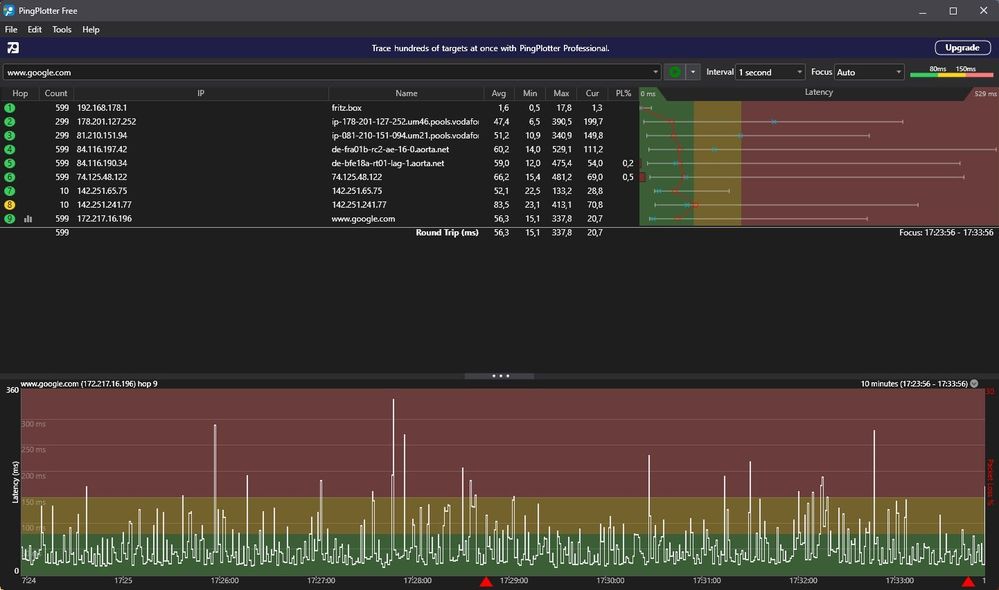
Task: Click the 529,1 max value of hop 4
Action: coord(561,149)
